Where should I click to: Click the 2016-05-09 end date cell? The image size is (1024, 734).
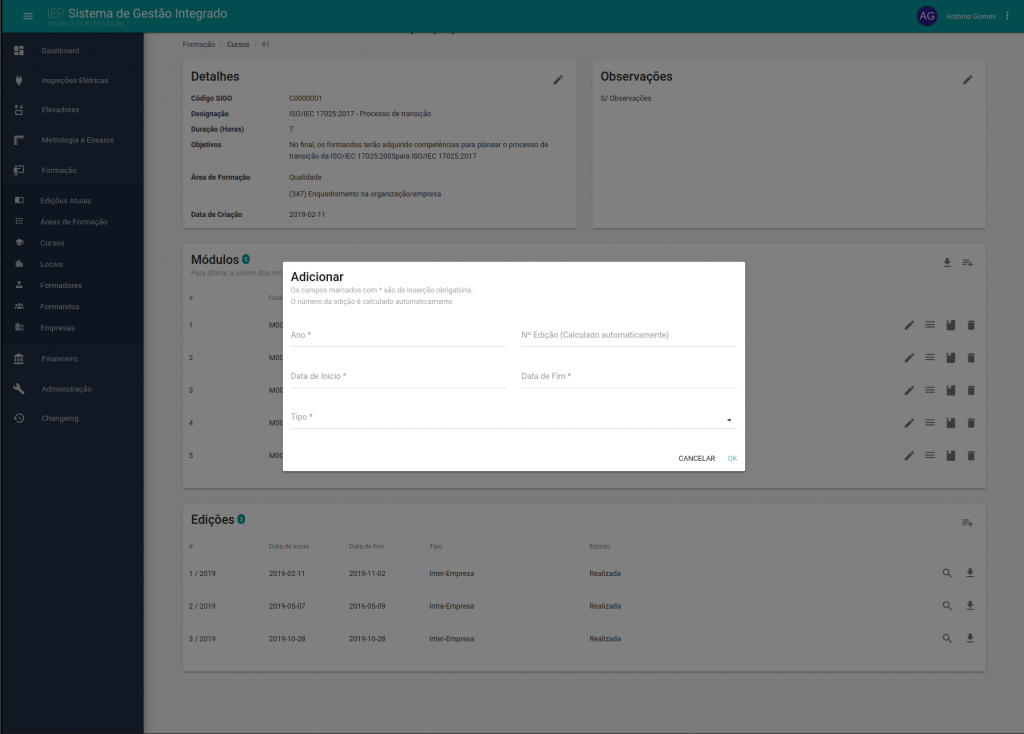[x=367, y=606]
